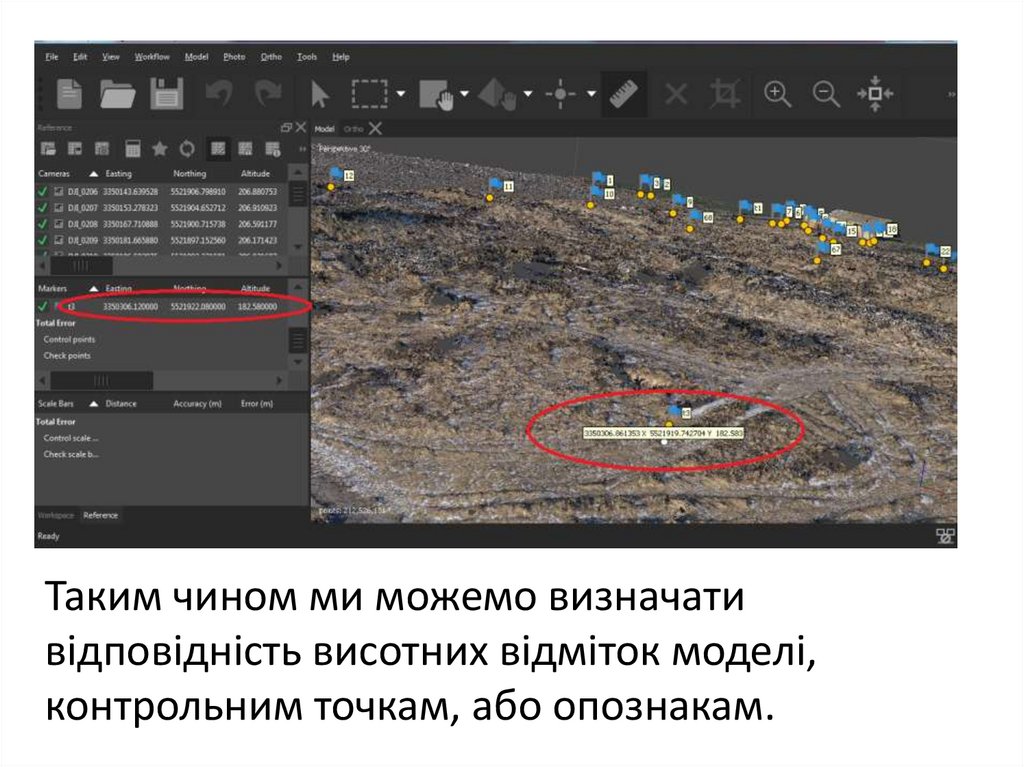Toggle the check for camera DJI_0208
Screen dimensions: 1024x767
[42, 224]
